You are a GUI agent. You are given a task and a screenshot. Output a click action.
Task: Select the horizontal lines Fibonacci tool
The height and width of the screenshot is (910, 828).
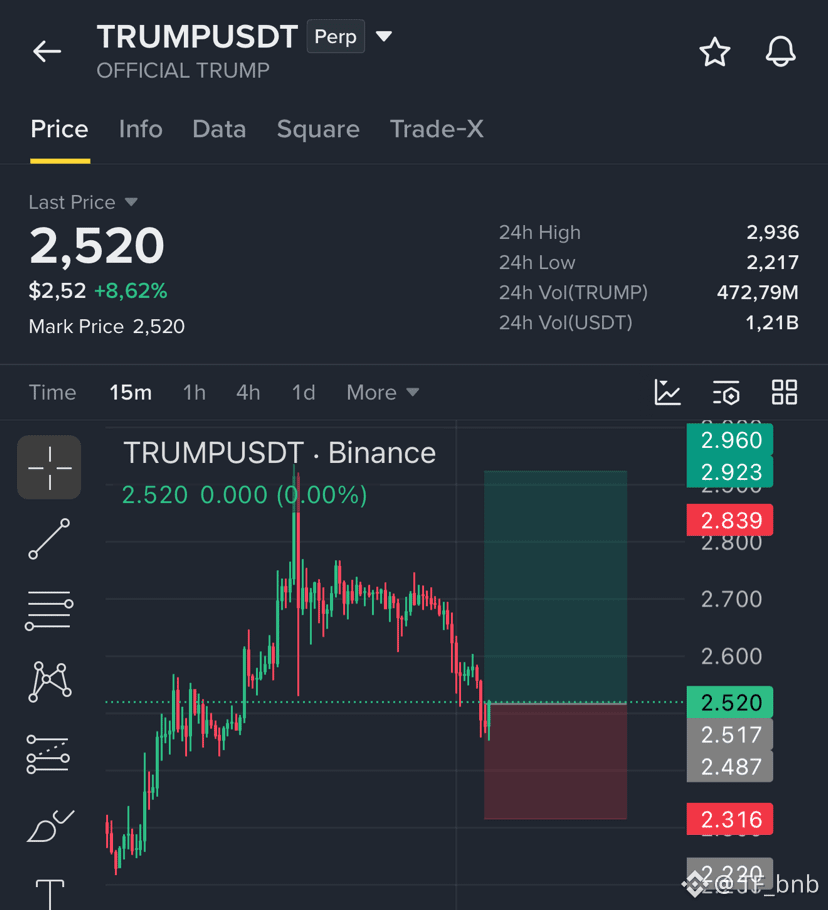pyautogui.click(x=49, y=610)
